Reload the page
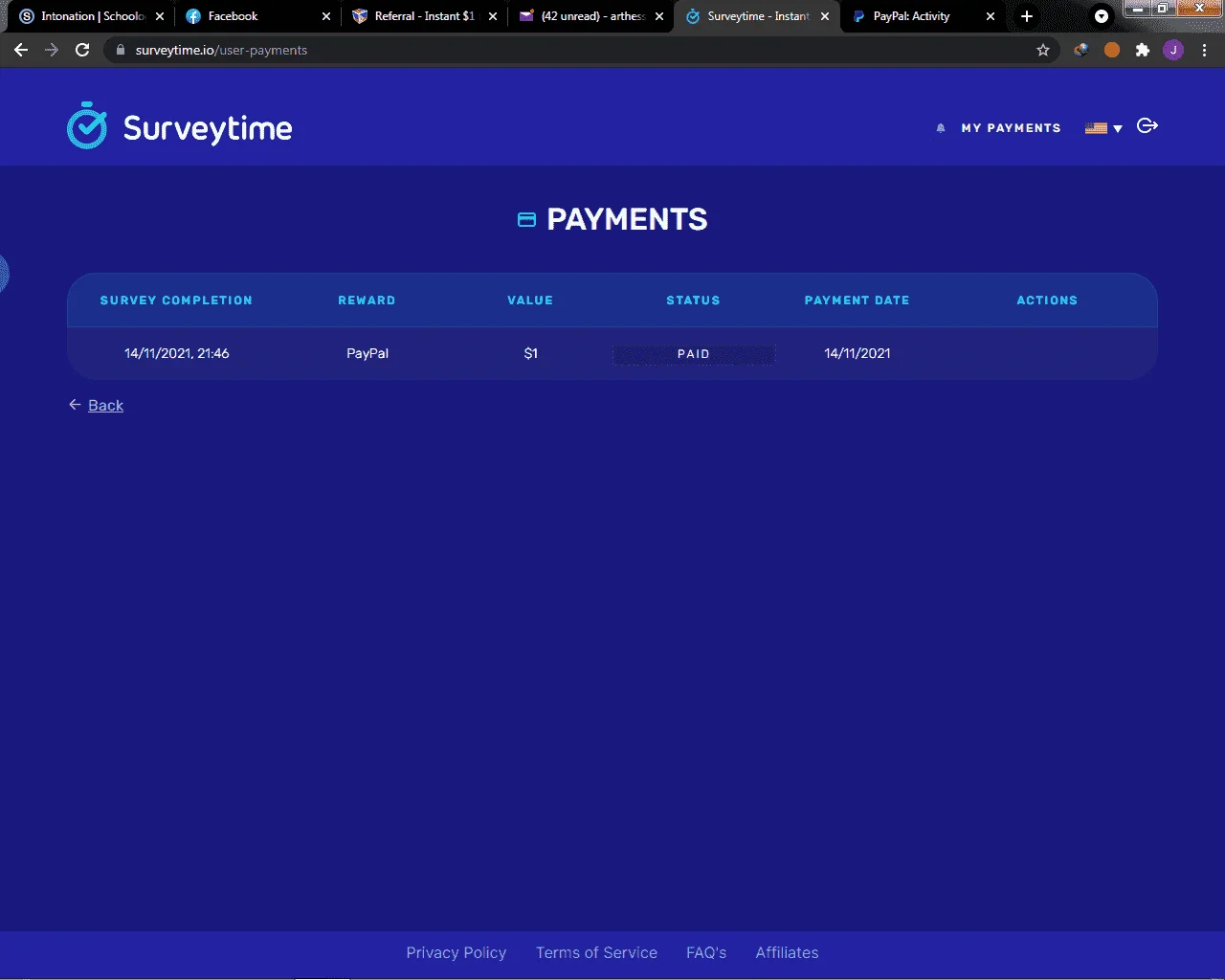 pyautogui.click(x=82, y=50)
